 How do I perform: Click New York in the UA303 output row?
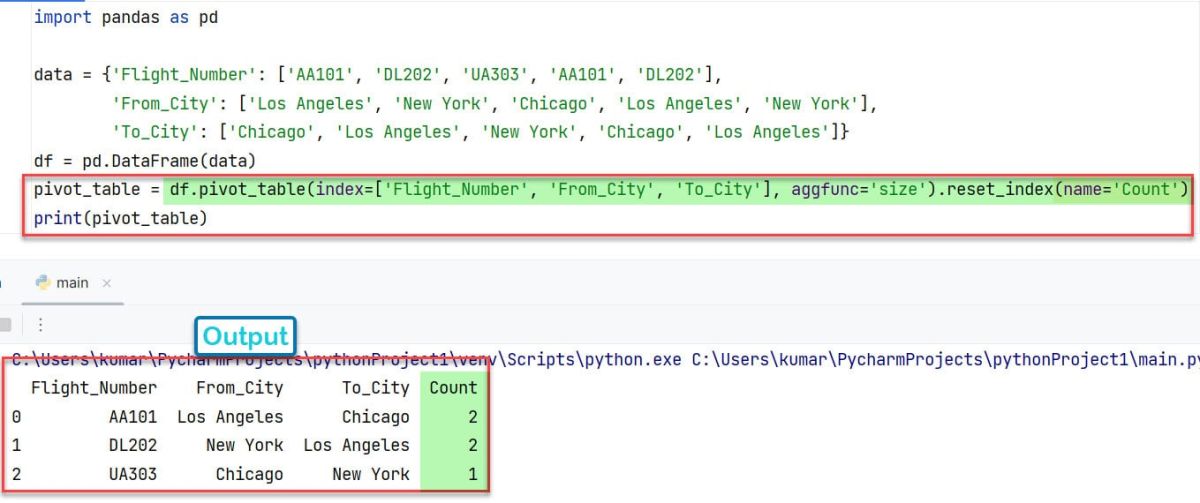pyautogui.click(x=370, y=475)
